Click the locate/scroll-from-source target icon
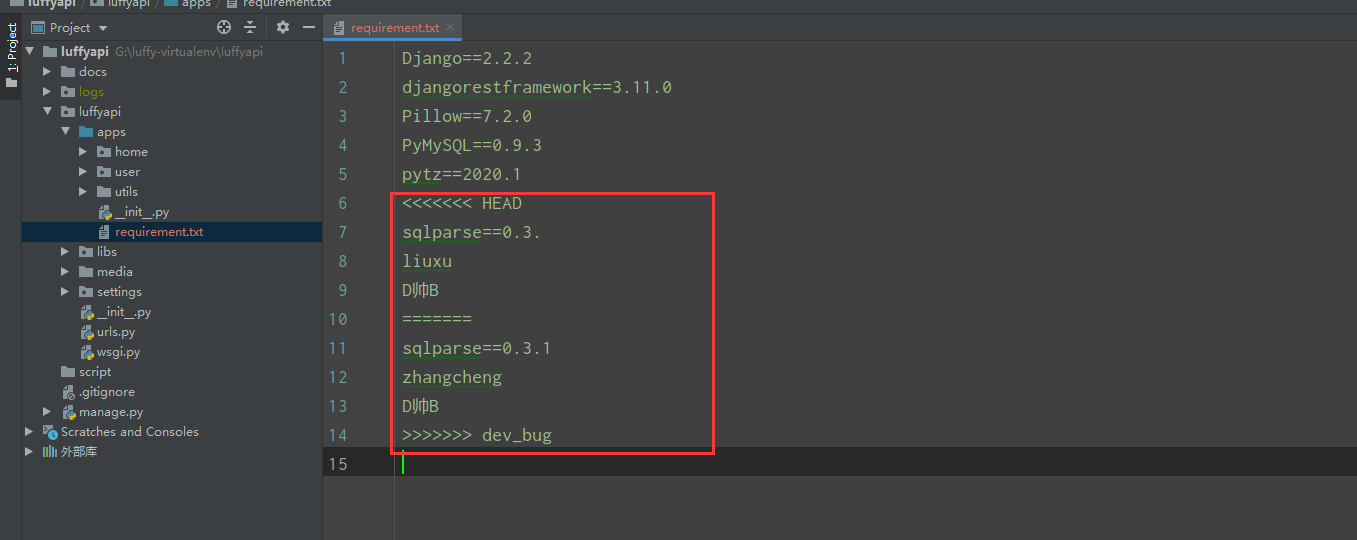The image size is (1357, 540). coord(224,27)
